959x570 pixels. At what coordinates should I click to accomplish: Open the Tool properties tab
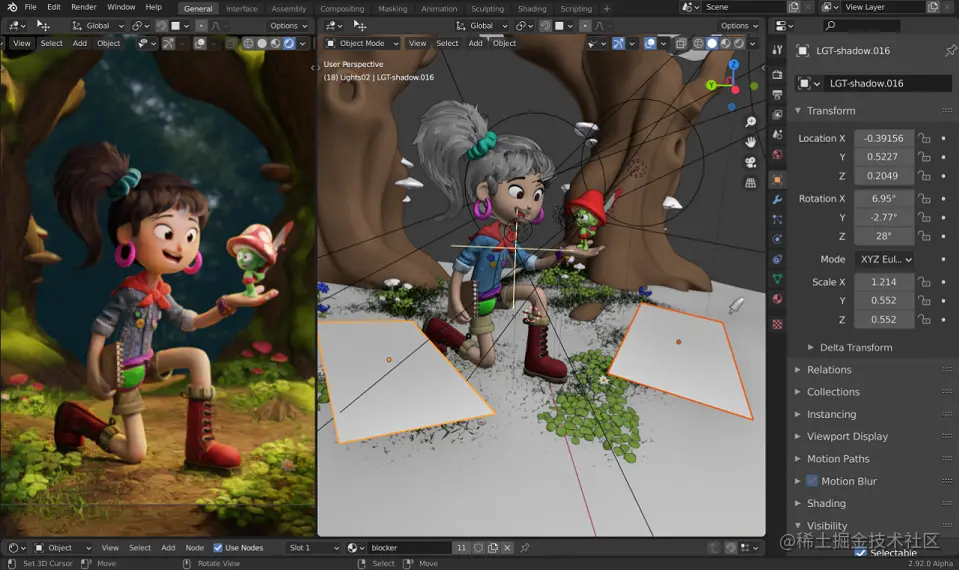[777, 50]
